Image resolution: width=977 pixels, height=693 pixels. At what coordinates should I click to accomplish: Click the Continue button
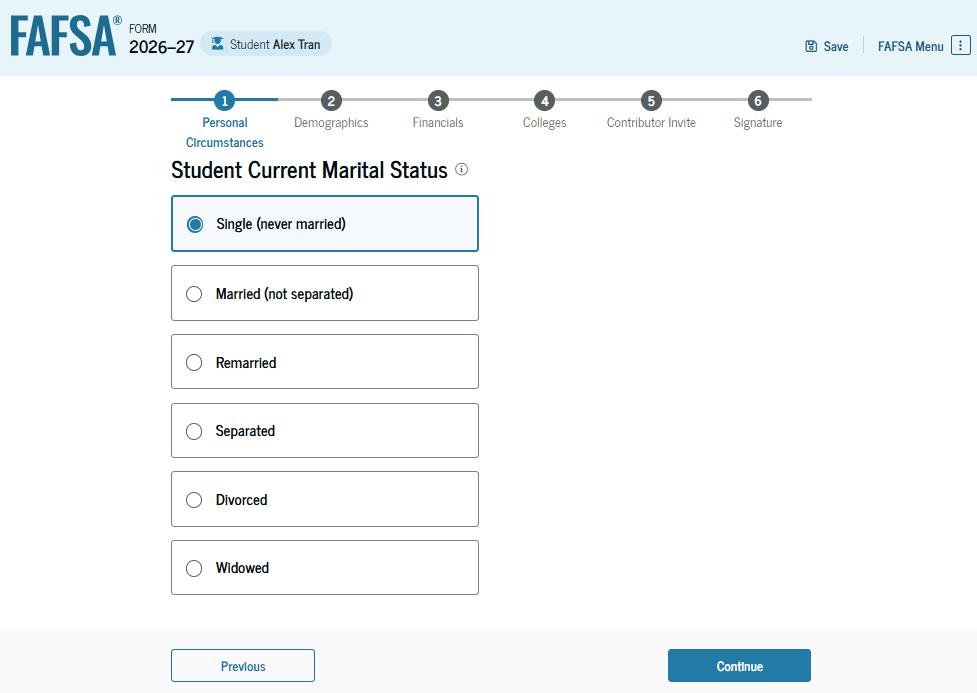tap(739, 666)
